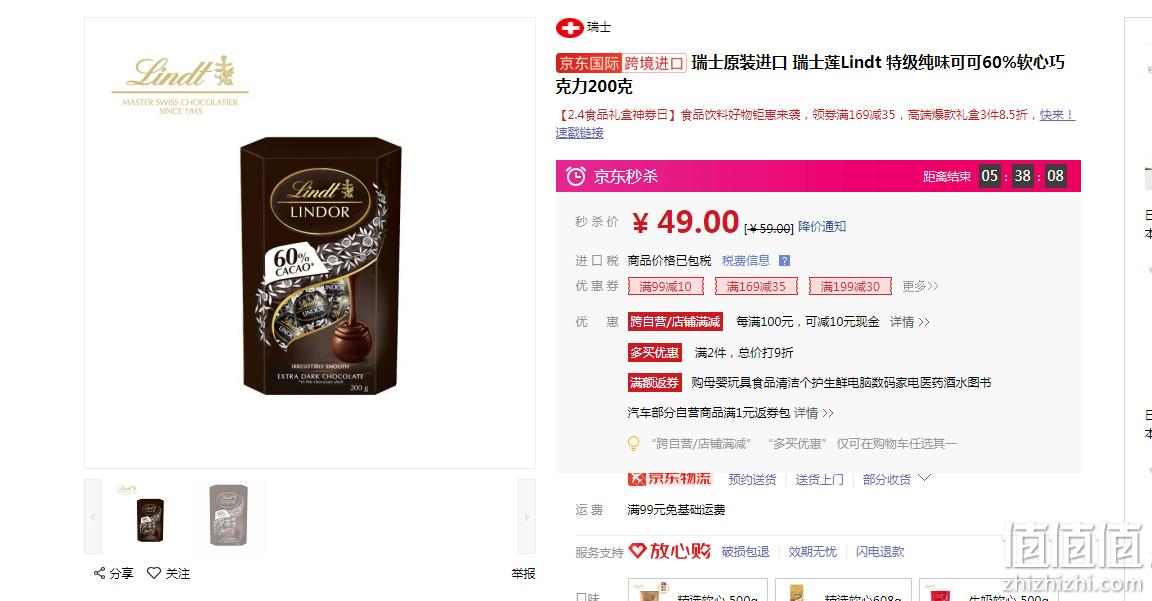The image size is (1152, 601).
Task: Select the 满169减35 coupon
Action: [x=756, y=287]
